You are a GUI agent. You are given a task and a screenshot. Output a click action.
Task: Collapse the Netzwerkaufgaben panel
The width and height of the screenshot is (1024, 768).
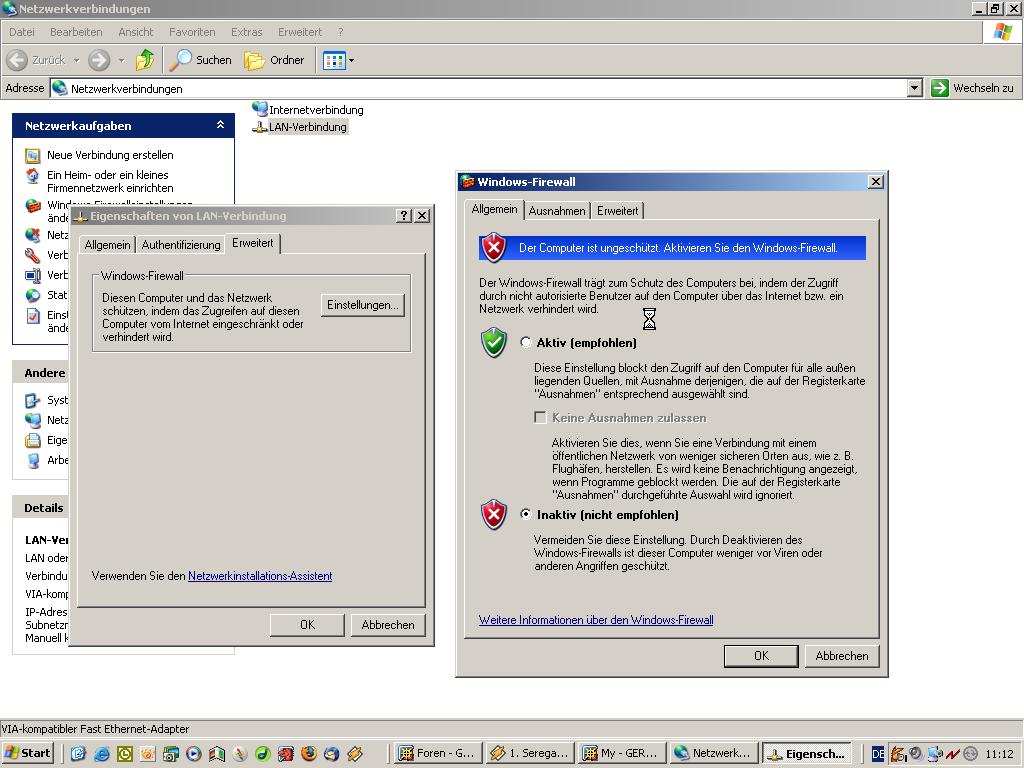(220, 125)
